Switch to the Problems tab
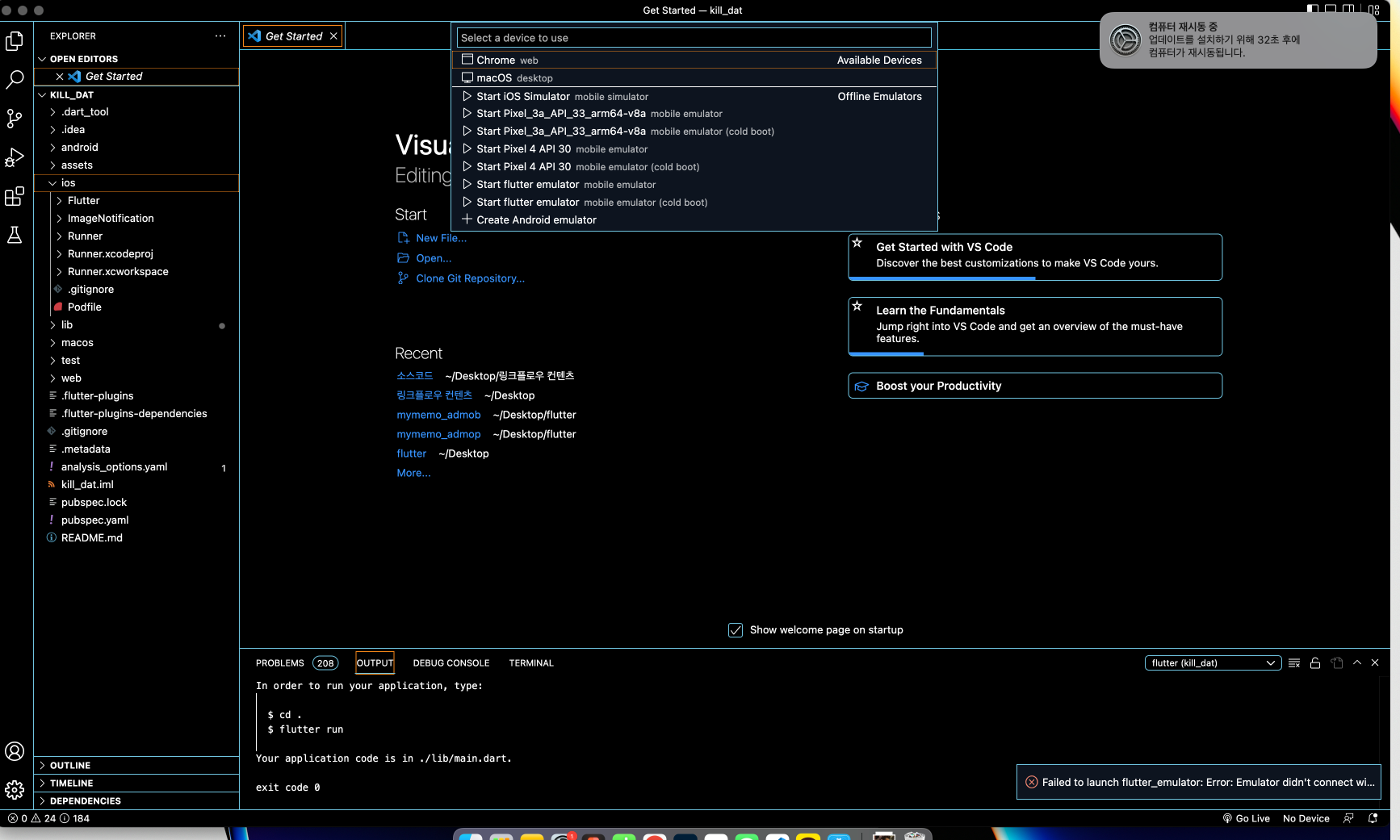The height and width of the screenshot is (840, 1400). pyautogui.click(x=296, y=663)
